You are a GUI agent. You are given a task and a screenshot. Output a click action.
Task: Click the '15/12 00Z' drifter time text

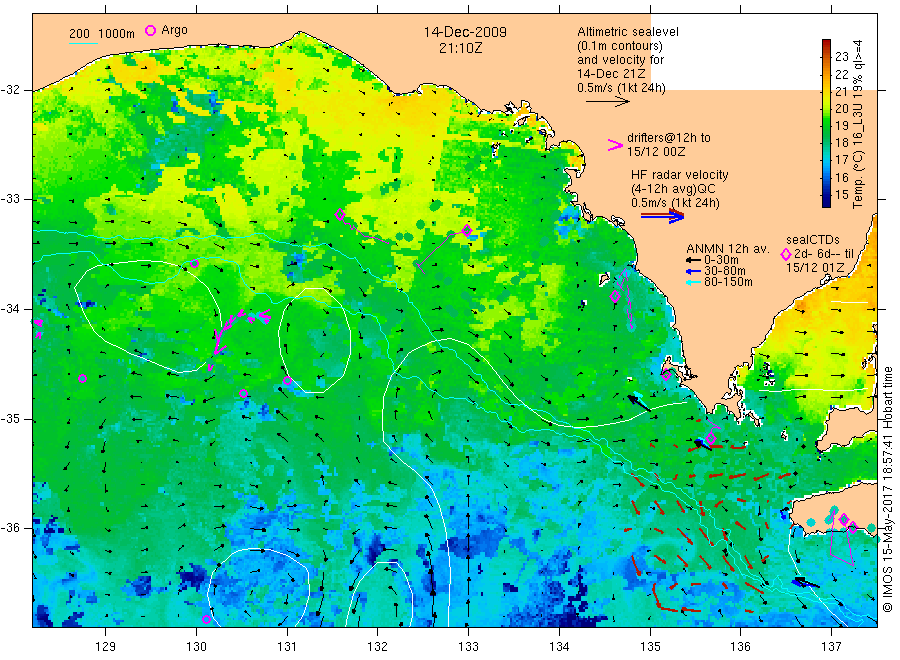(x=656, y=152)
